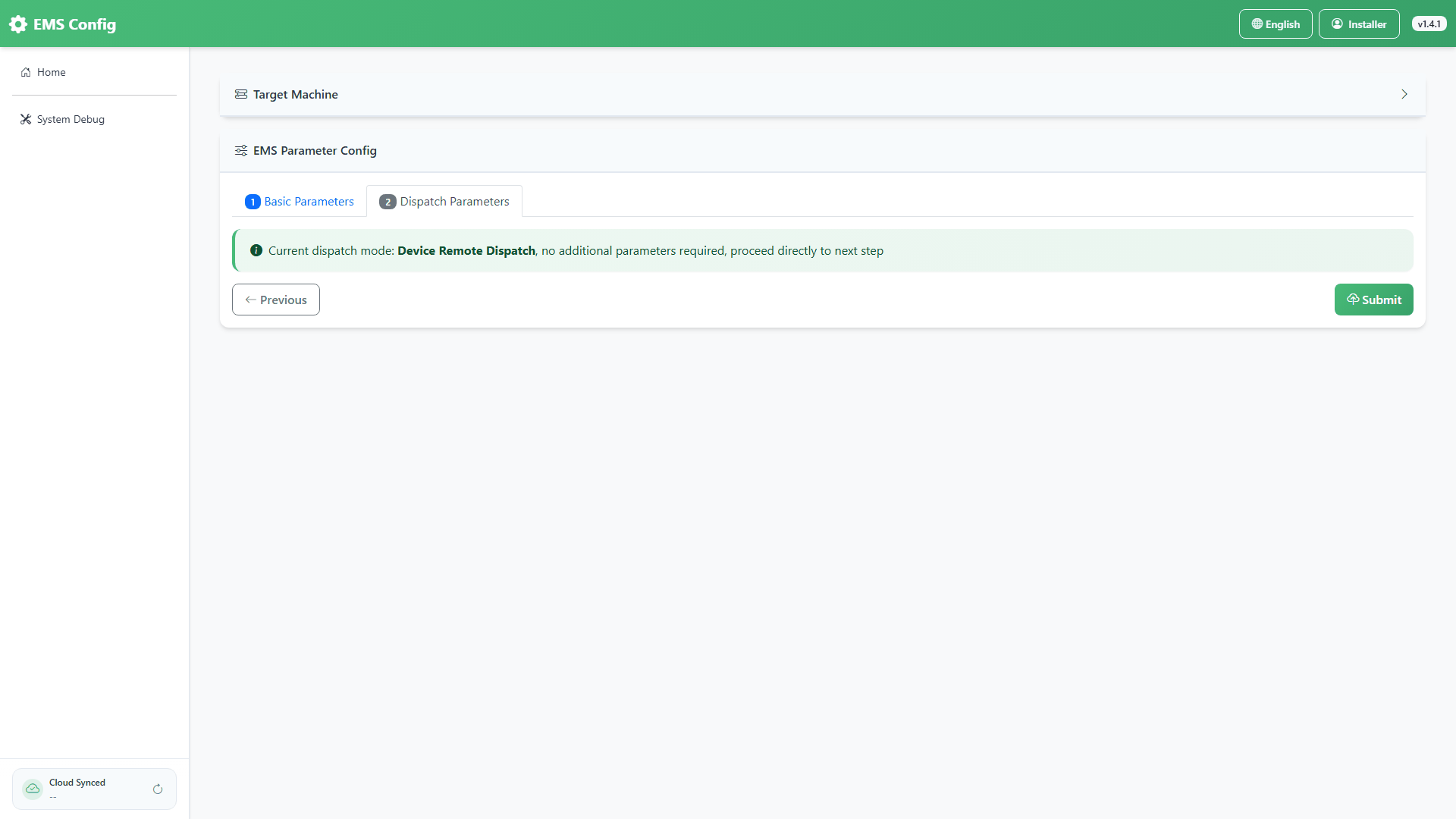Click the Cloud Synced refresh icon
The image size is (1456, 819).
click(x=158, y=789)
